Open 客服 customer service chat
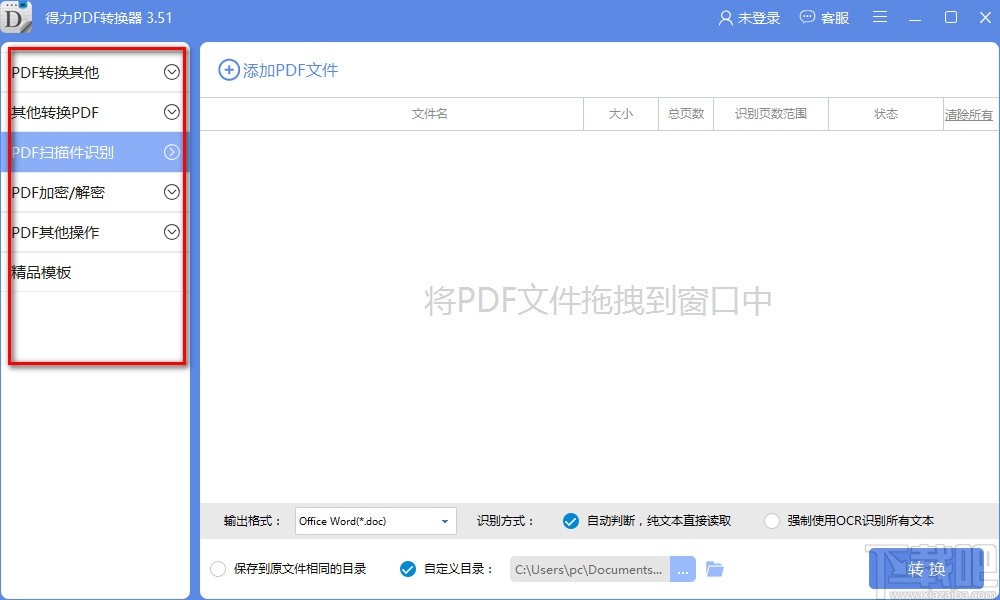Image resolution: width=1000 pixels, height=600 pixels. [x=824, y=18]
